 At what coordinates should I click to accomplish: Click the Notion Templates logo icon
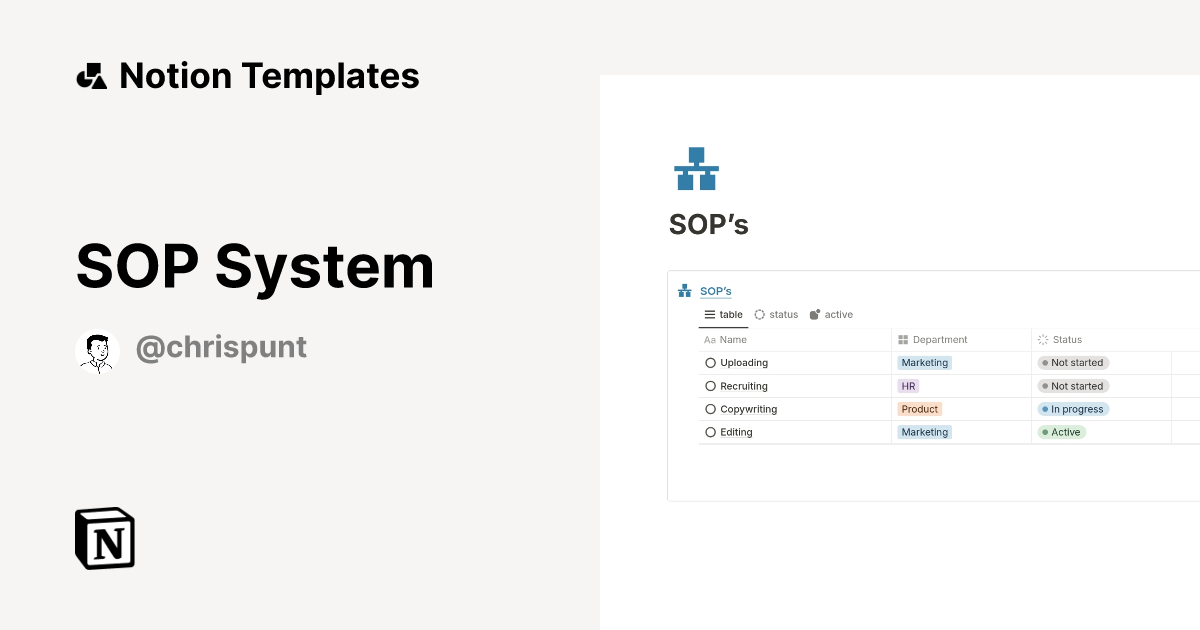(91, 75)
